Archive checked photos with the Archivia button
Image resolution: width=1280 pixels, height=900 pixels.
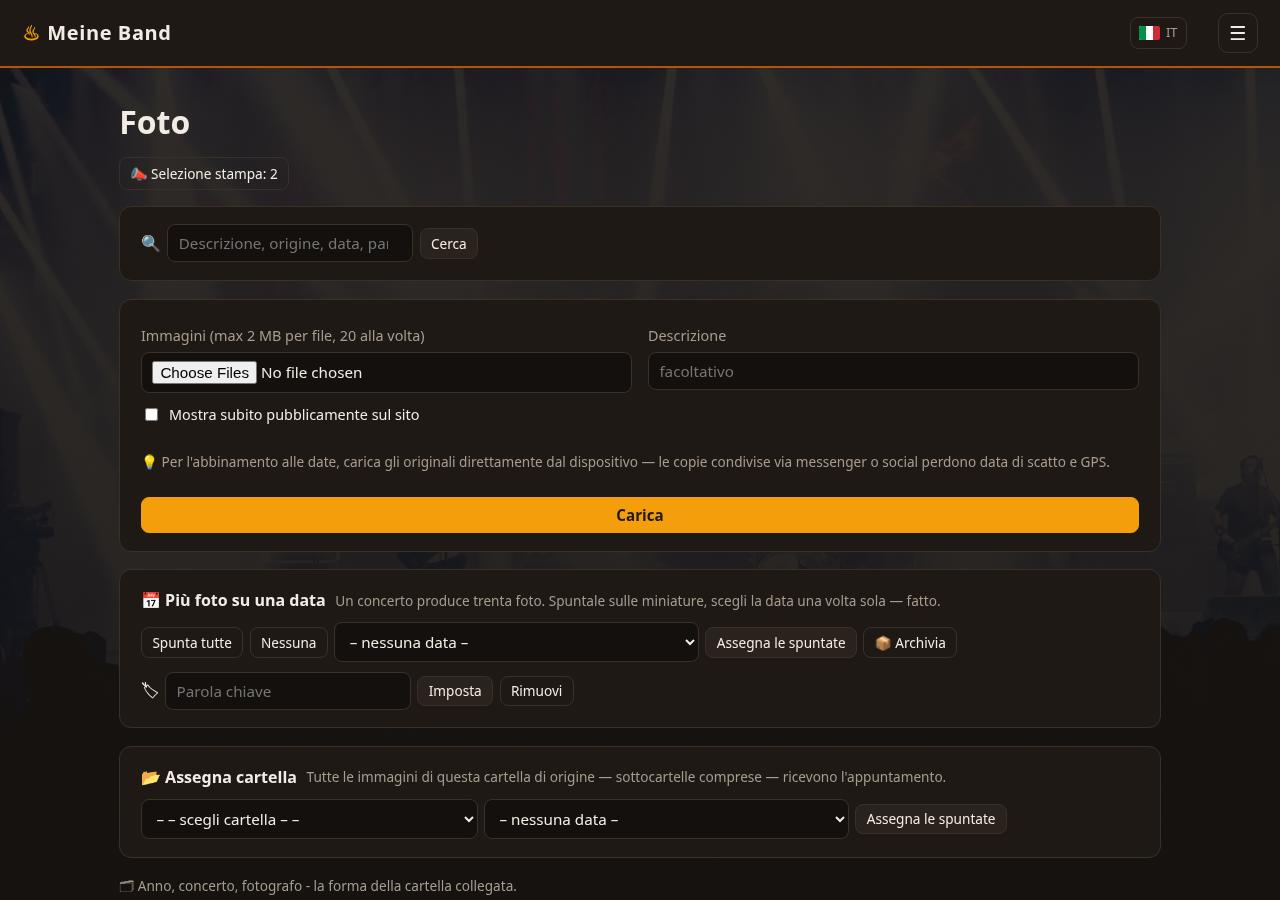pos(910,643)
